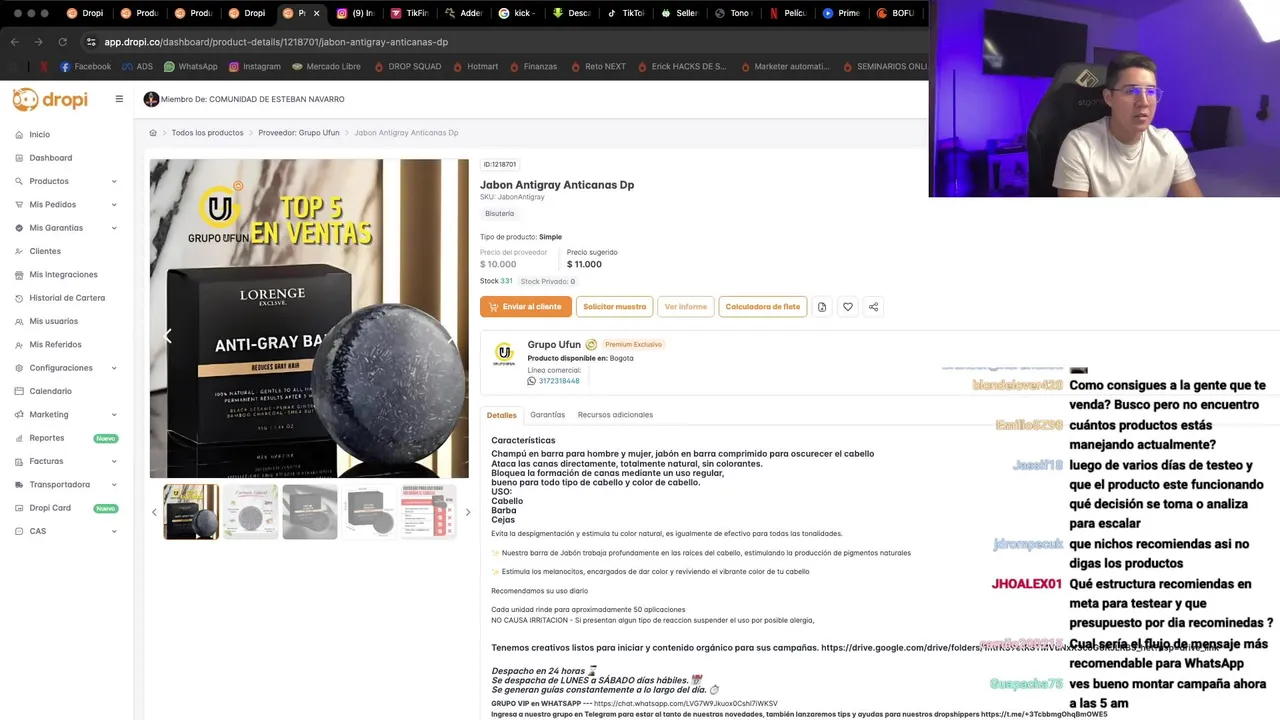1280x720 pixels.
Task: Open the Facebook bookmark
Action: pyautogui.click(x=85, y=67)
